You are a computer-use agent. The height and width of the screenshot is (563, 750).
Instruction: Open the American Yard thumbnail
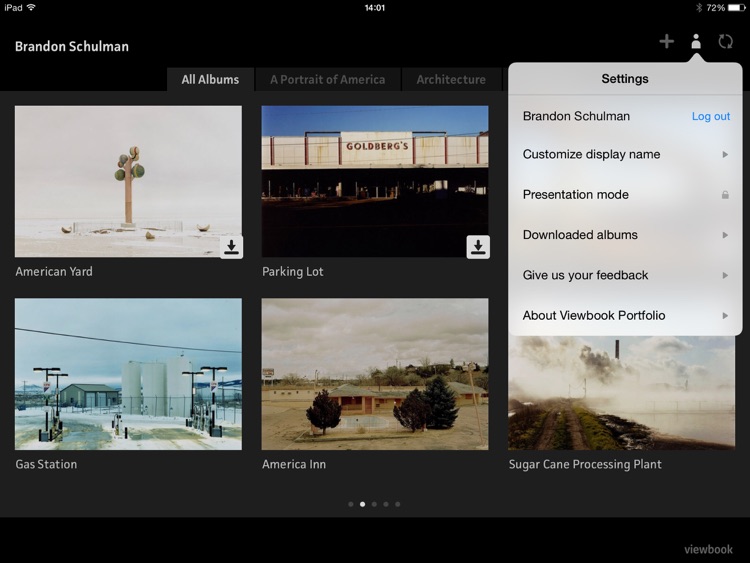(128, 181)
